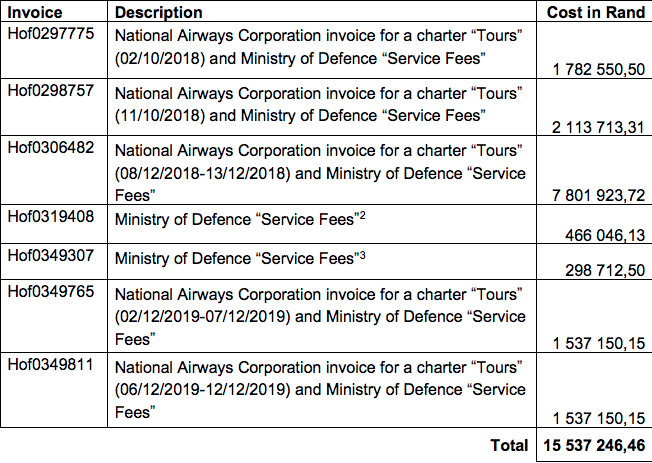This screenshot has width=652, height=463.
Task: Click the cost 1 782 550,50
Action: [595, 69]
